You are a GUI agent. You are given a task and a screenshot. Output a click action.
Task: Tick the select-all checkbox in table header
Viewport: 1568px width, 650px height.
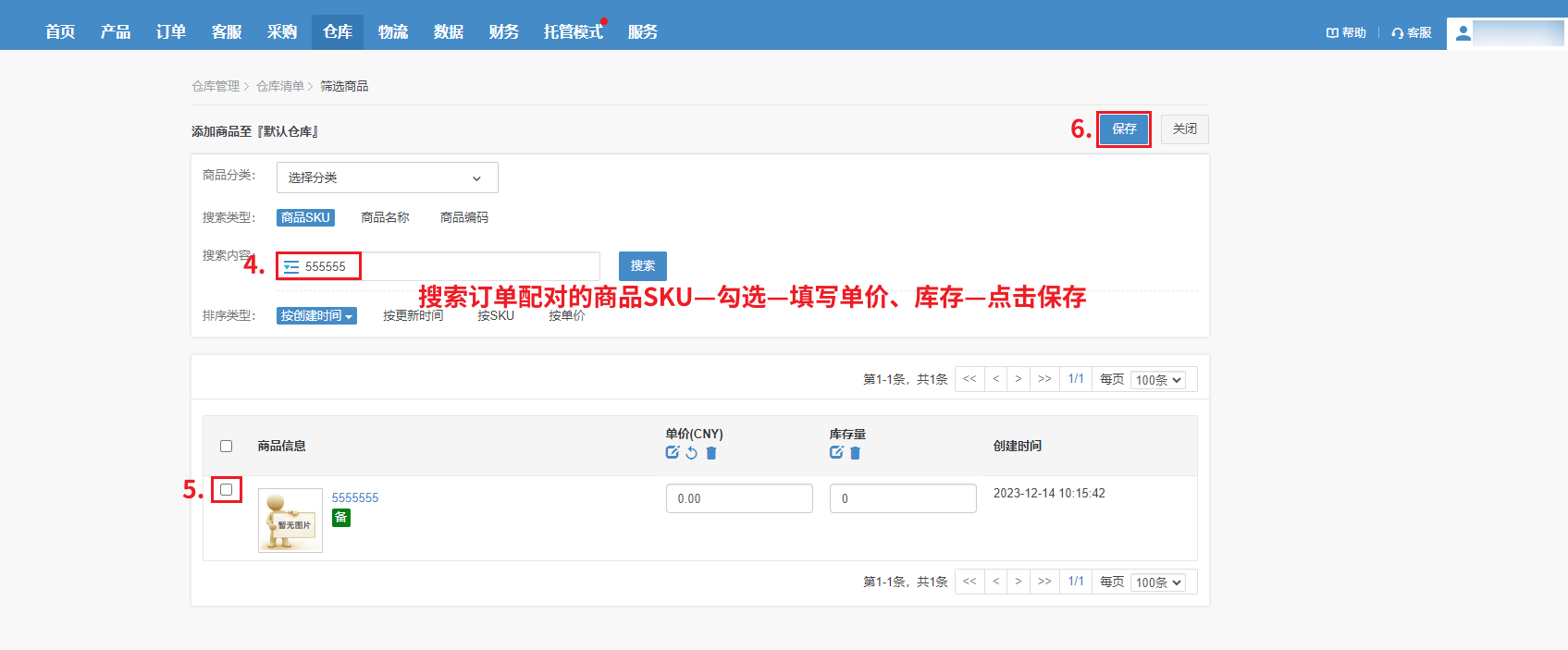(226, 446)
